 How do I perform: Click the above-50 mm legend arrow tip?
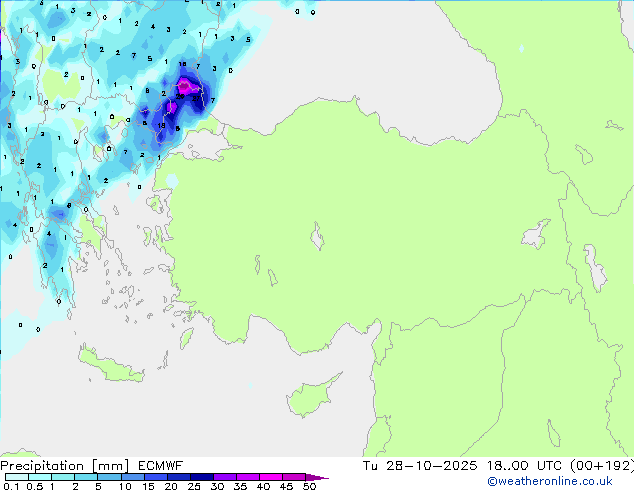317,477
